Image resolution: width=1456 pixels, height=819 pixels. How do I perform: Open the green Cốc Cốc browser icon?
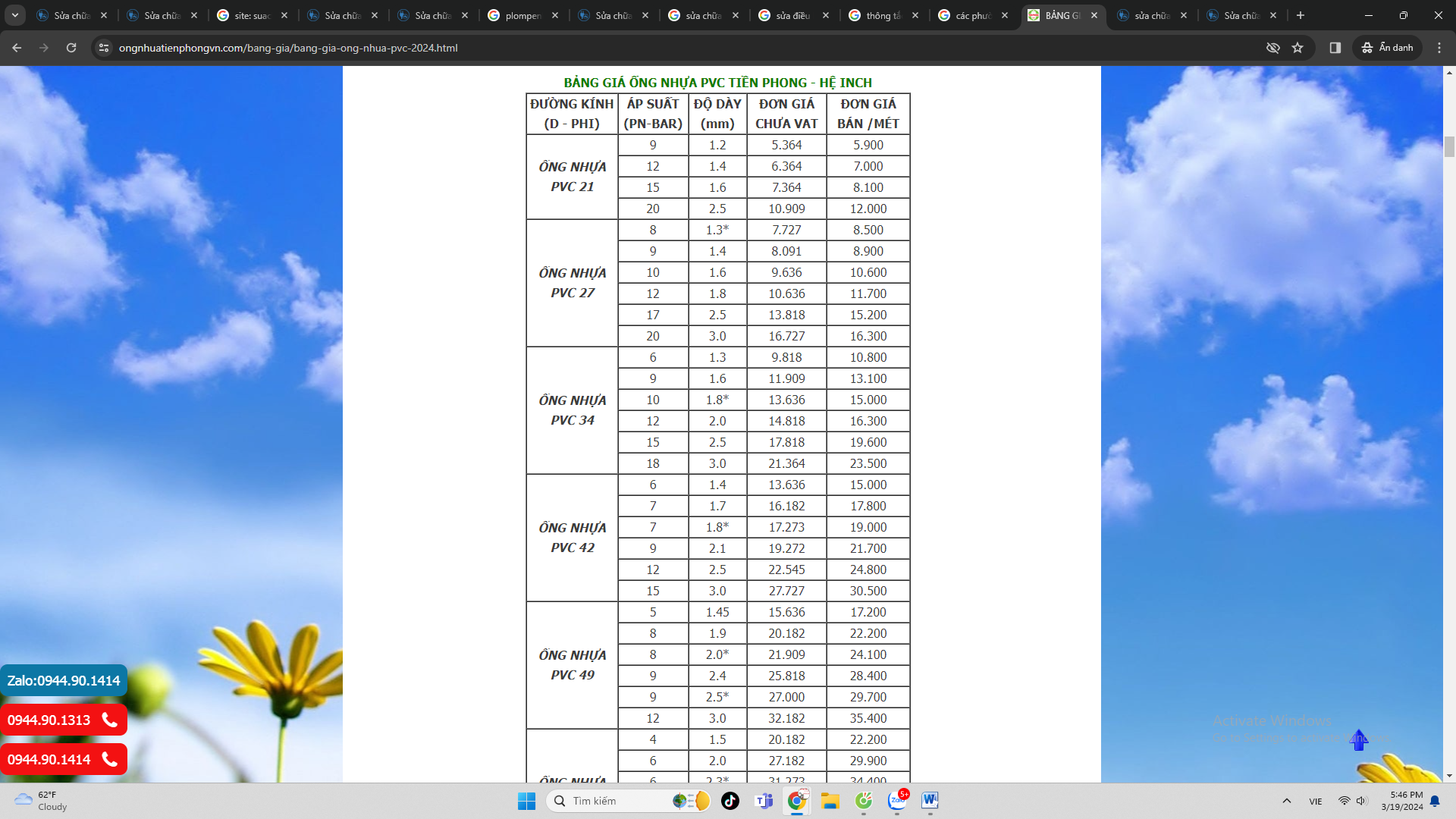[x=864, y=801]
